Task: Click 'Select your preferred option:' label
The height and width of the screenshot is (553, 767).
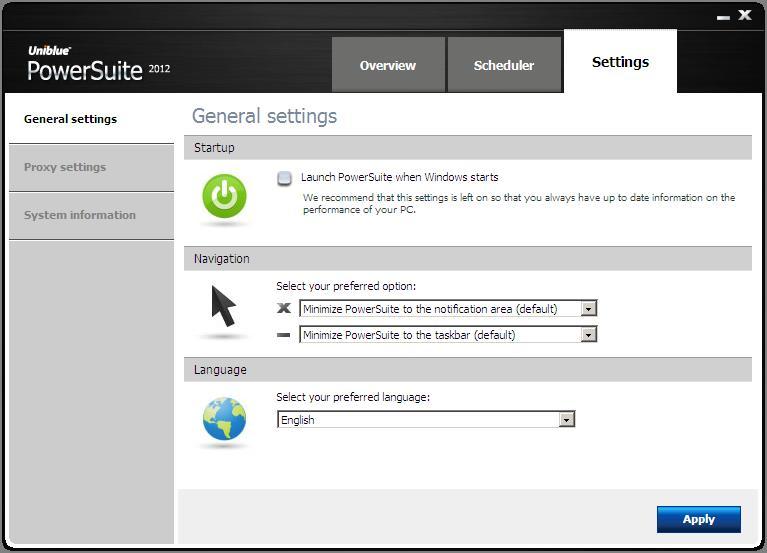Action: coord(346,286)
